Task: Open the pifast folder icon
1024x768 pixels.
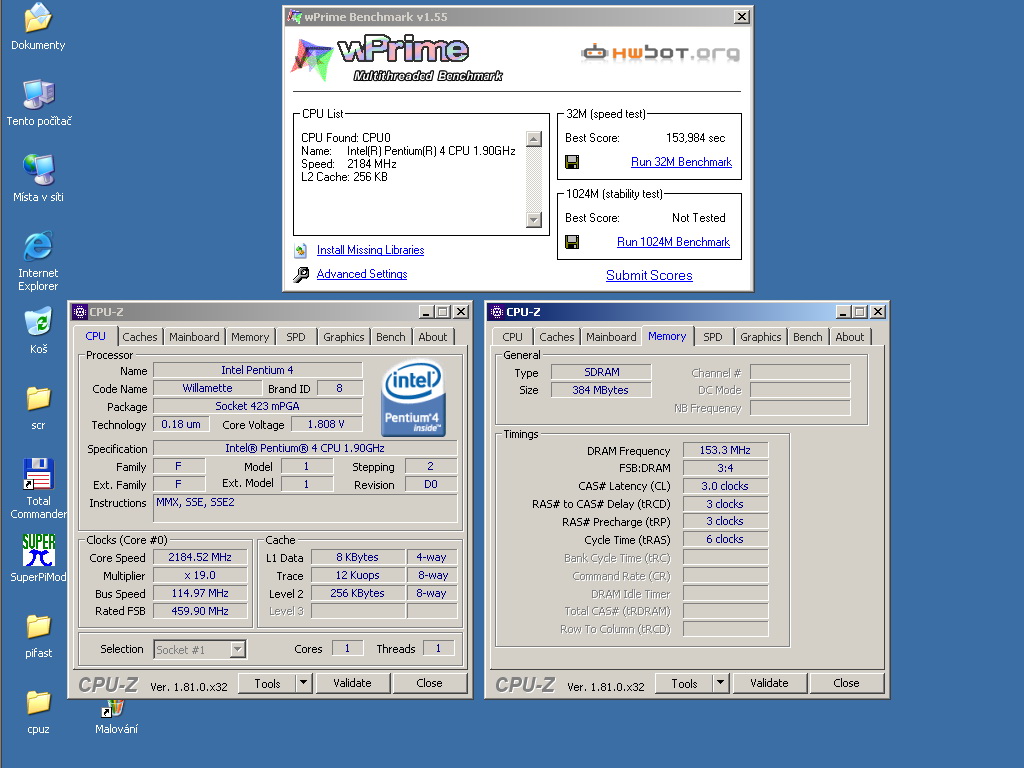Action: click(x=38, y=626)
